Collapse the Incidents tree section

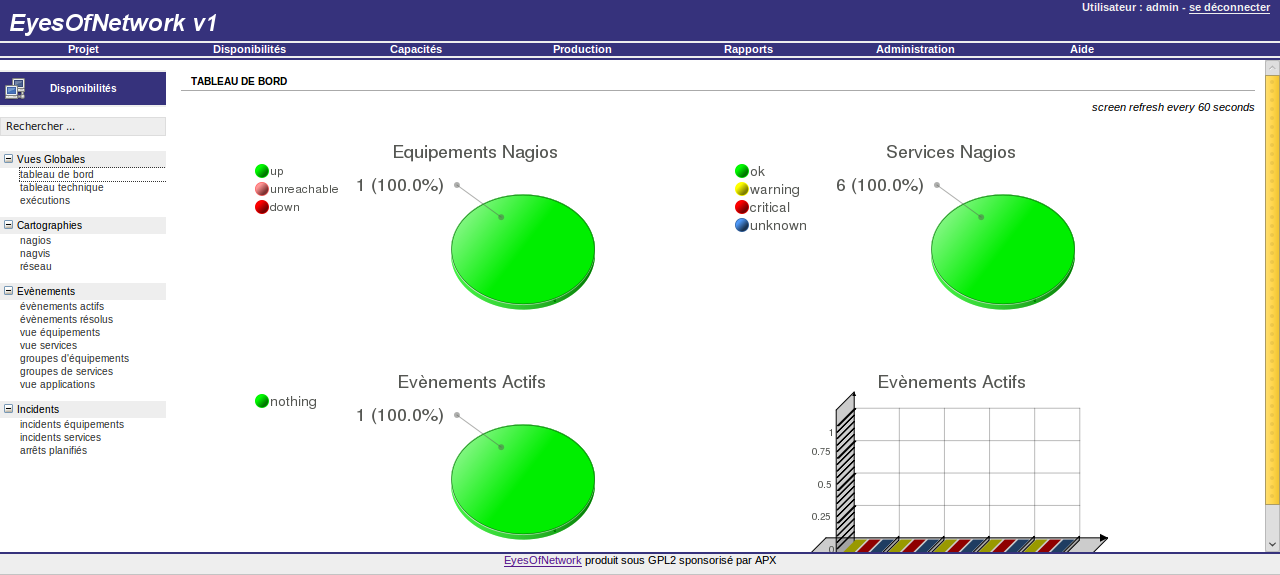pos(9,409)
